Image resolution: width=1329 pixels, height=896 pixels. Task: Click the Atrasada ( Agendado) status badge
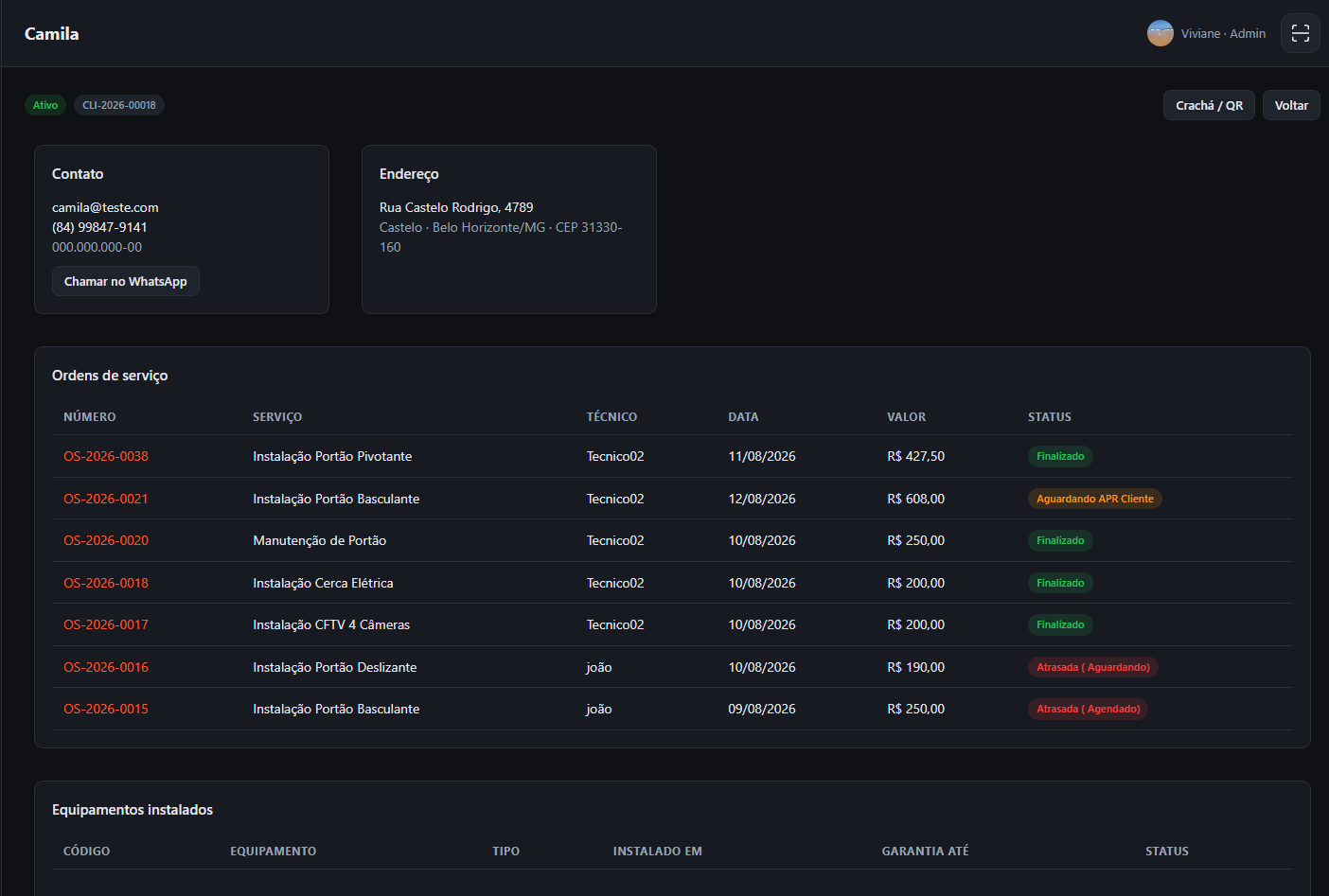(x=1089, y=709)
